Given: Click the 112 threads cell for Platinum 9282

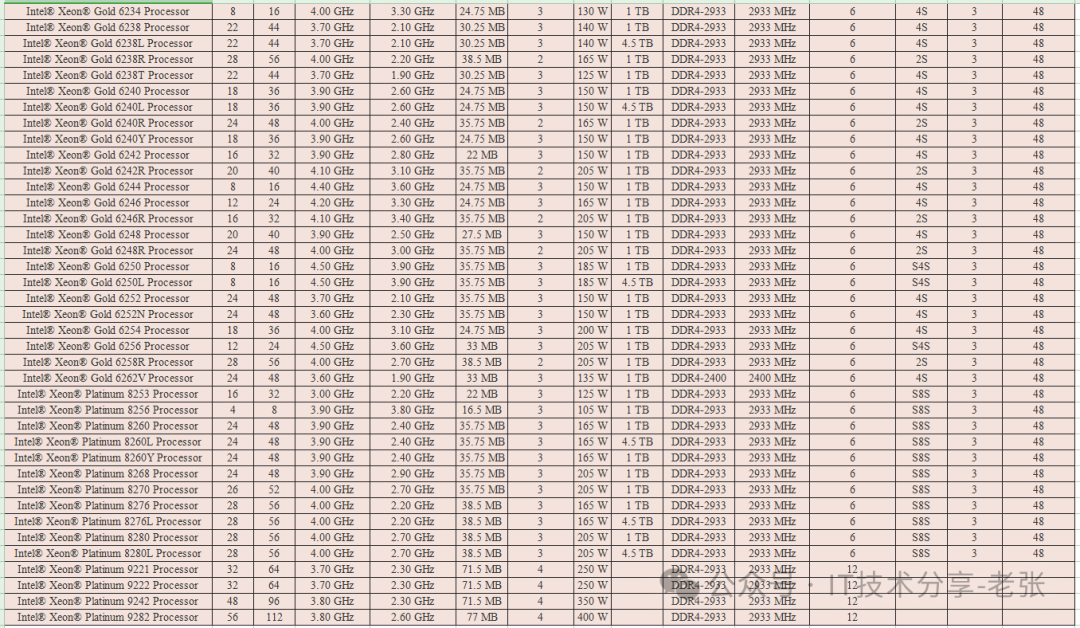Looking at the screenshot, I should 274,617.
